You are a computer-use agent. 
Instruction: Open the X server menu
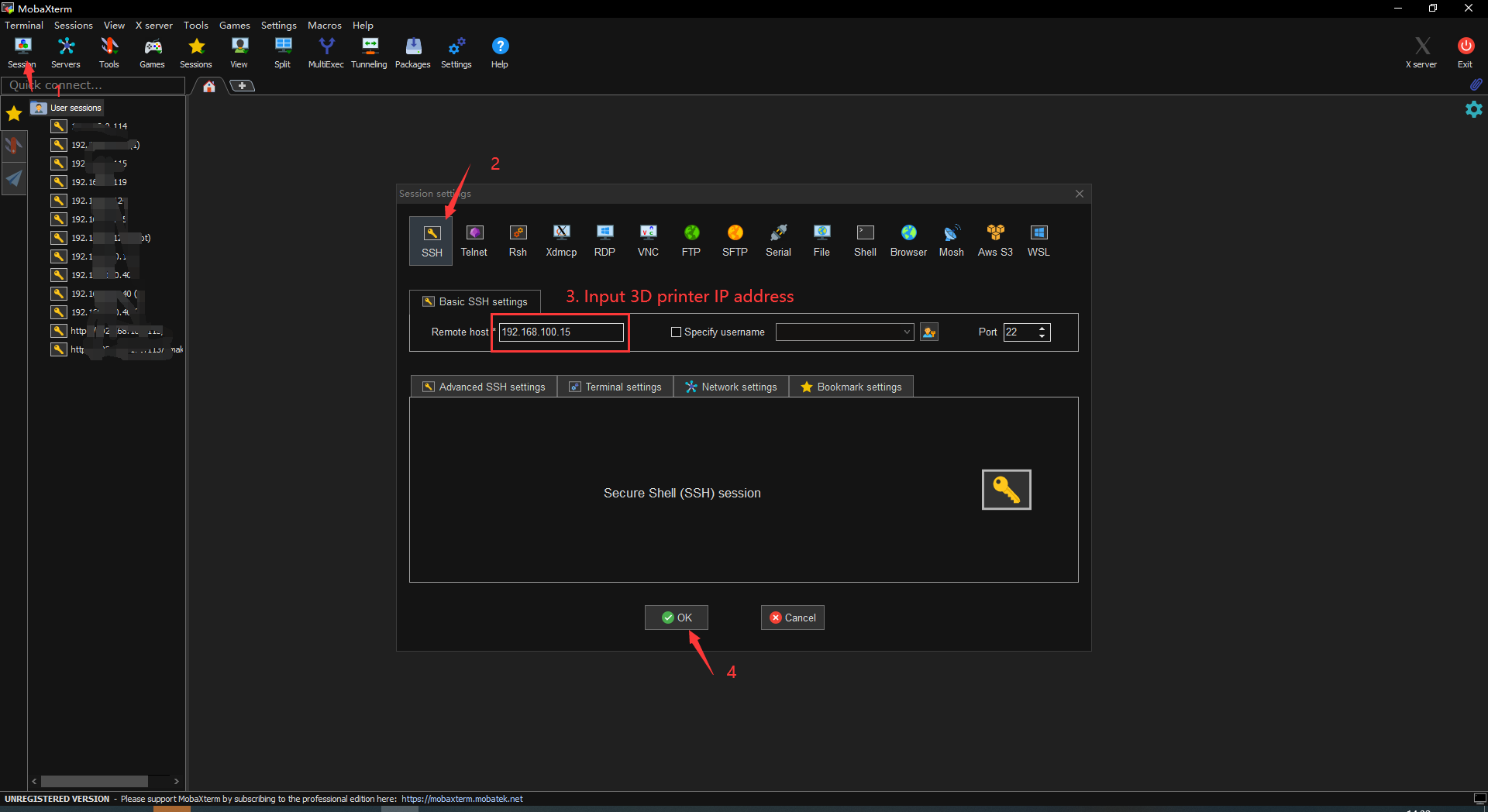[x=154, y=26]
